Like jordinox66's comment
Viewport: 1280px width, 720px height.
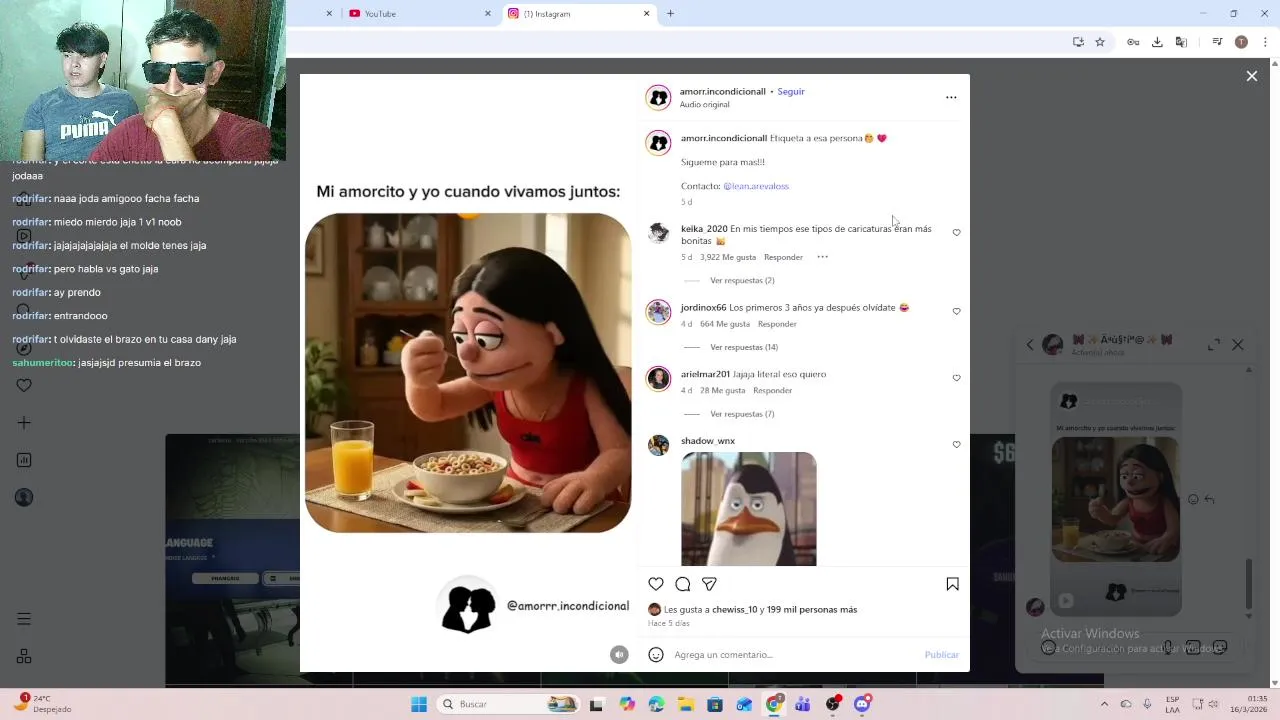[956, 312]
